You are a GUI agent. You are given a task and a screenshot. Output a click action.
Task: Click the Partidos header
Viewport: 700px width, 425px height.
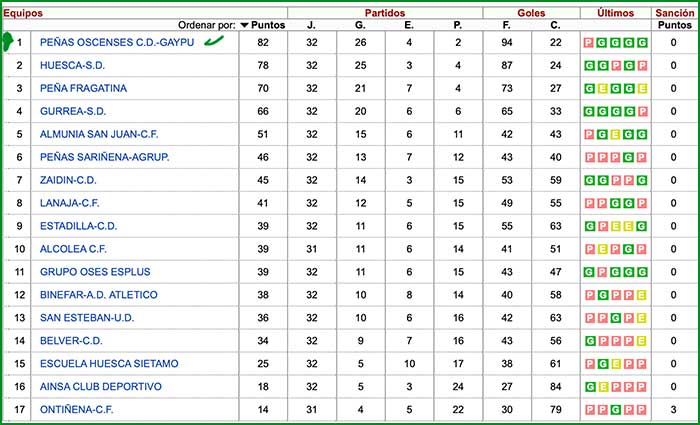tap(385, 12)
